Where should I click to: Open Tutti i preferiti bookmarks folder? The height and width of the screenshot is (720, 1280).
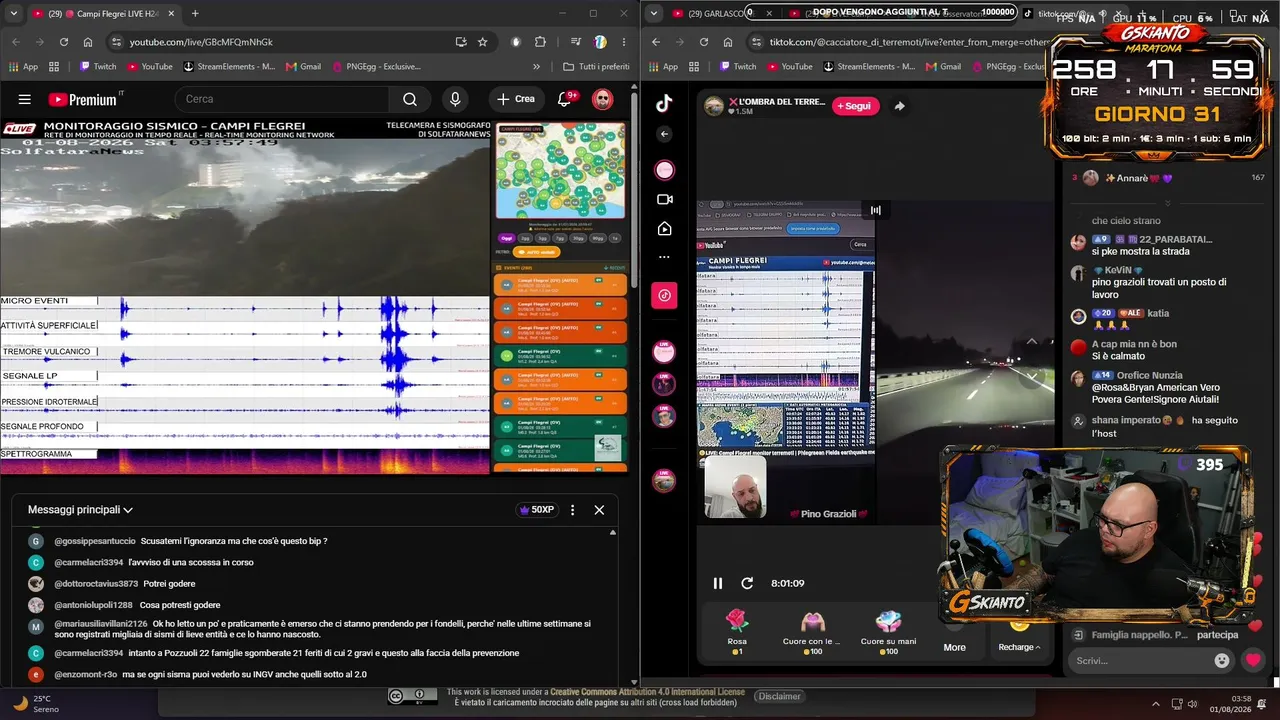point(597,67)
